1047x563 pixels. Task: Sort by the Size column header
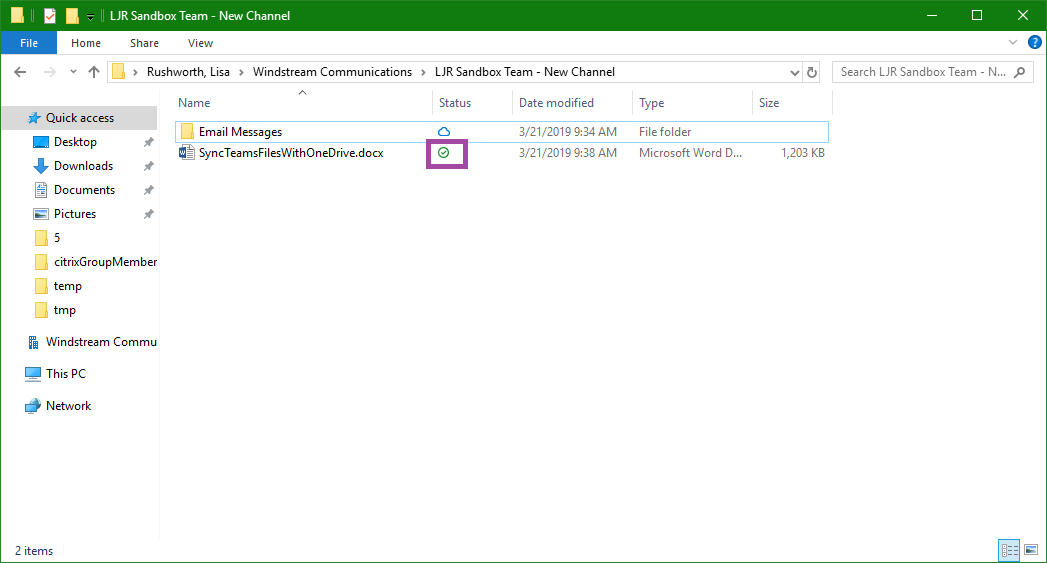pos(792,103)
